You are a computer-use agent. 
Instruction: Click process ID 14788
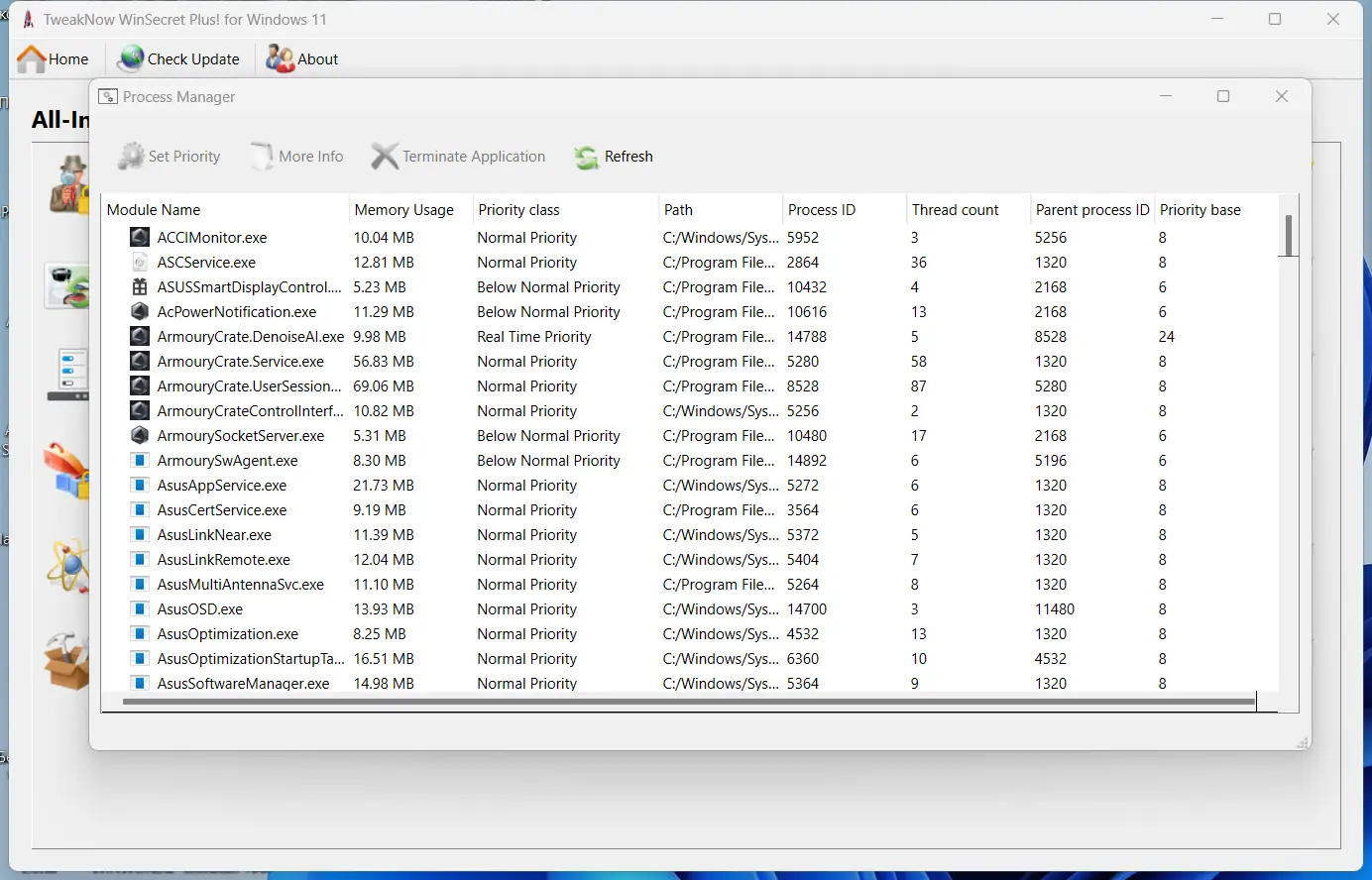coord(807,336)
